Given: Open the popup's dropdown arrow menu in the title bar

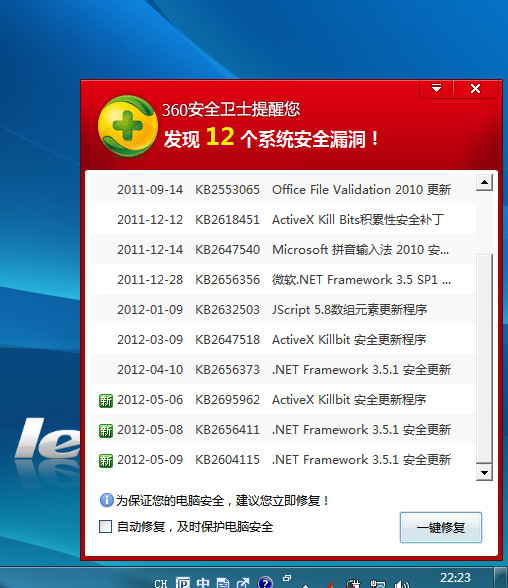Looking at the screenshot, I should click(436, 88).
